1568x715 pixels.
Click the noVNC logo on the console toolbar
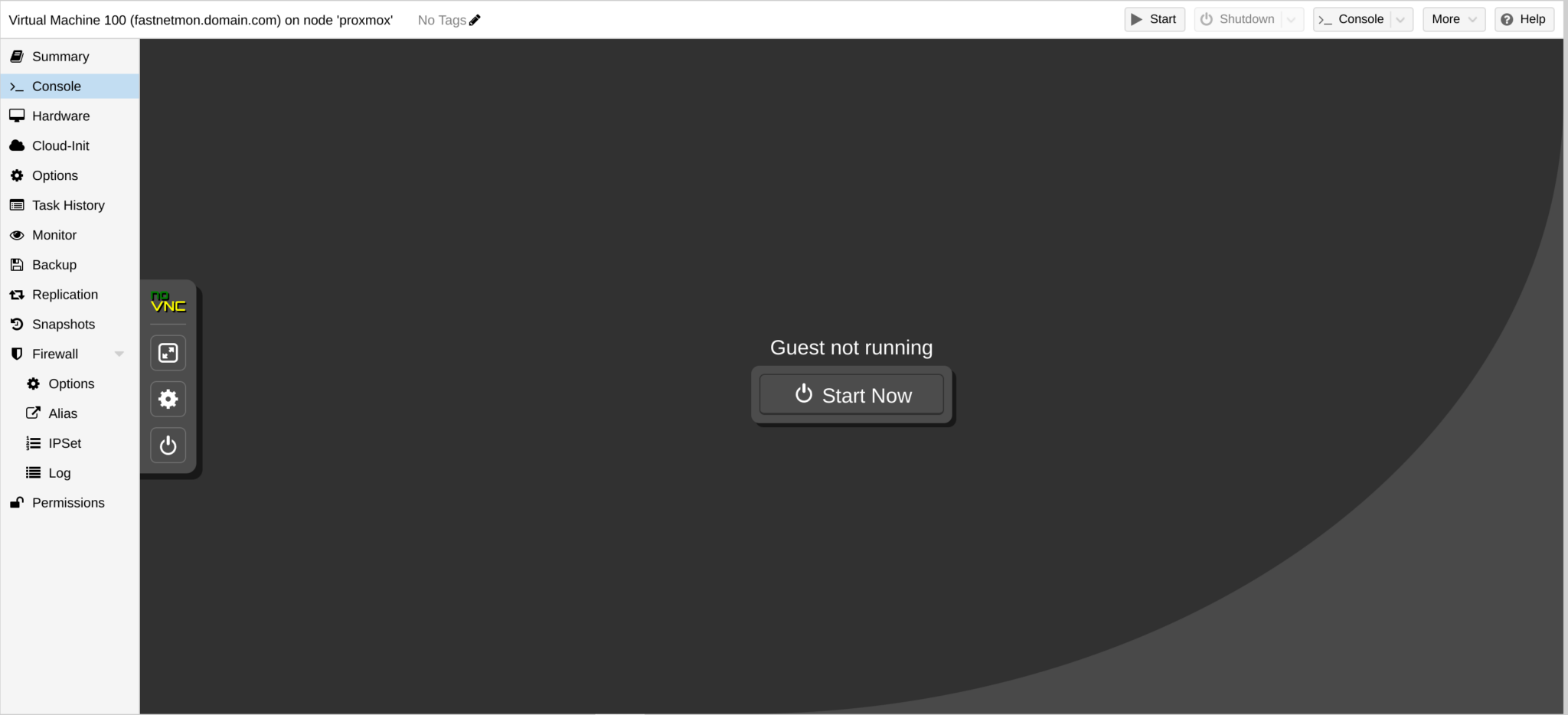168,302
